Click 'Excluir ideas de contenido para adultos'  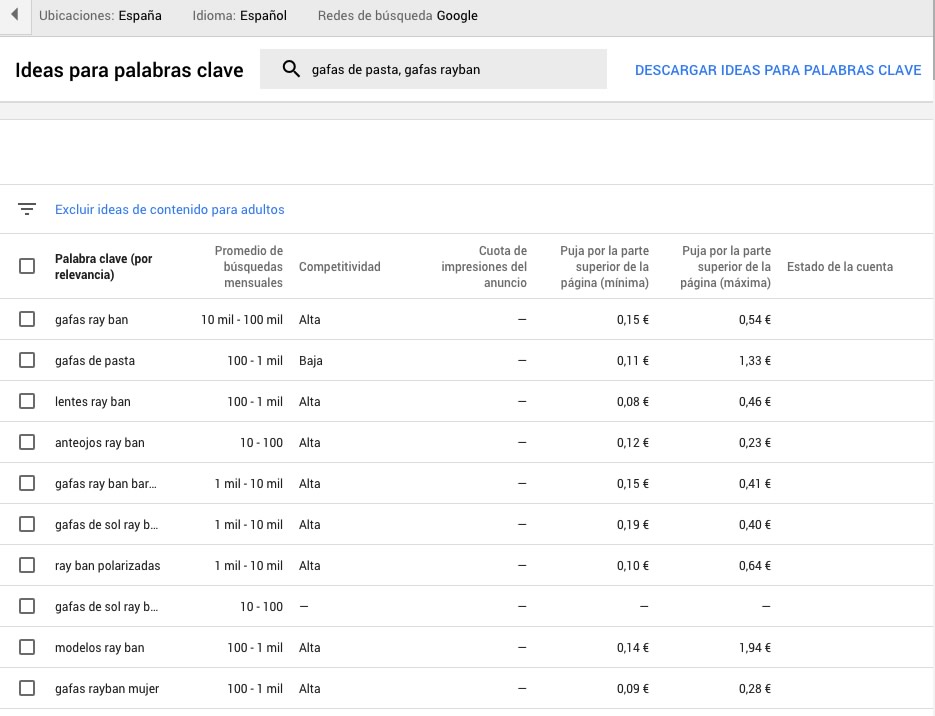169,209
